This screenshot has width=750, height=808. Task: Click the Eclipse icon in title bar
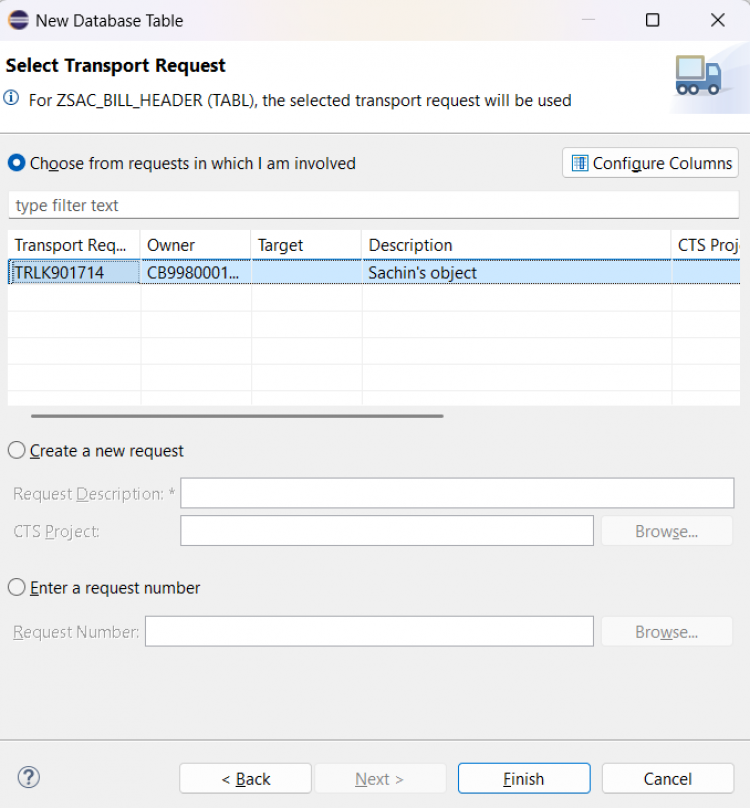click(x=18, y=20)
